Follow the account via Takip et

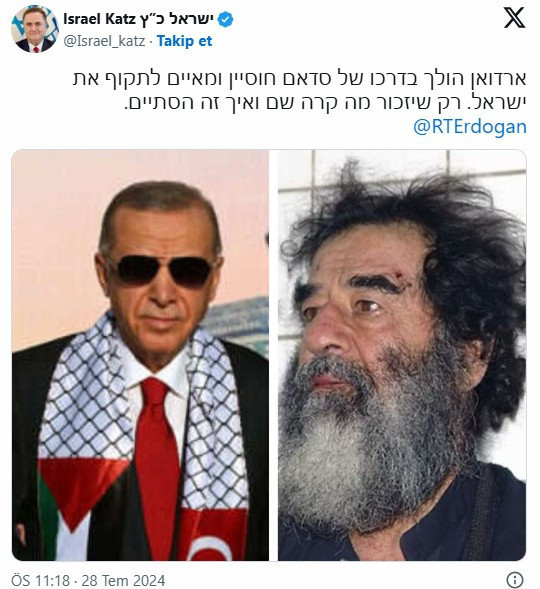click(x=184, y=41)
